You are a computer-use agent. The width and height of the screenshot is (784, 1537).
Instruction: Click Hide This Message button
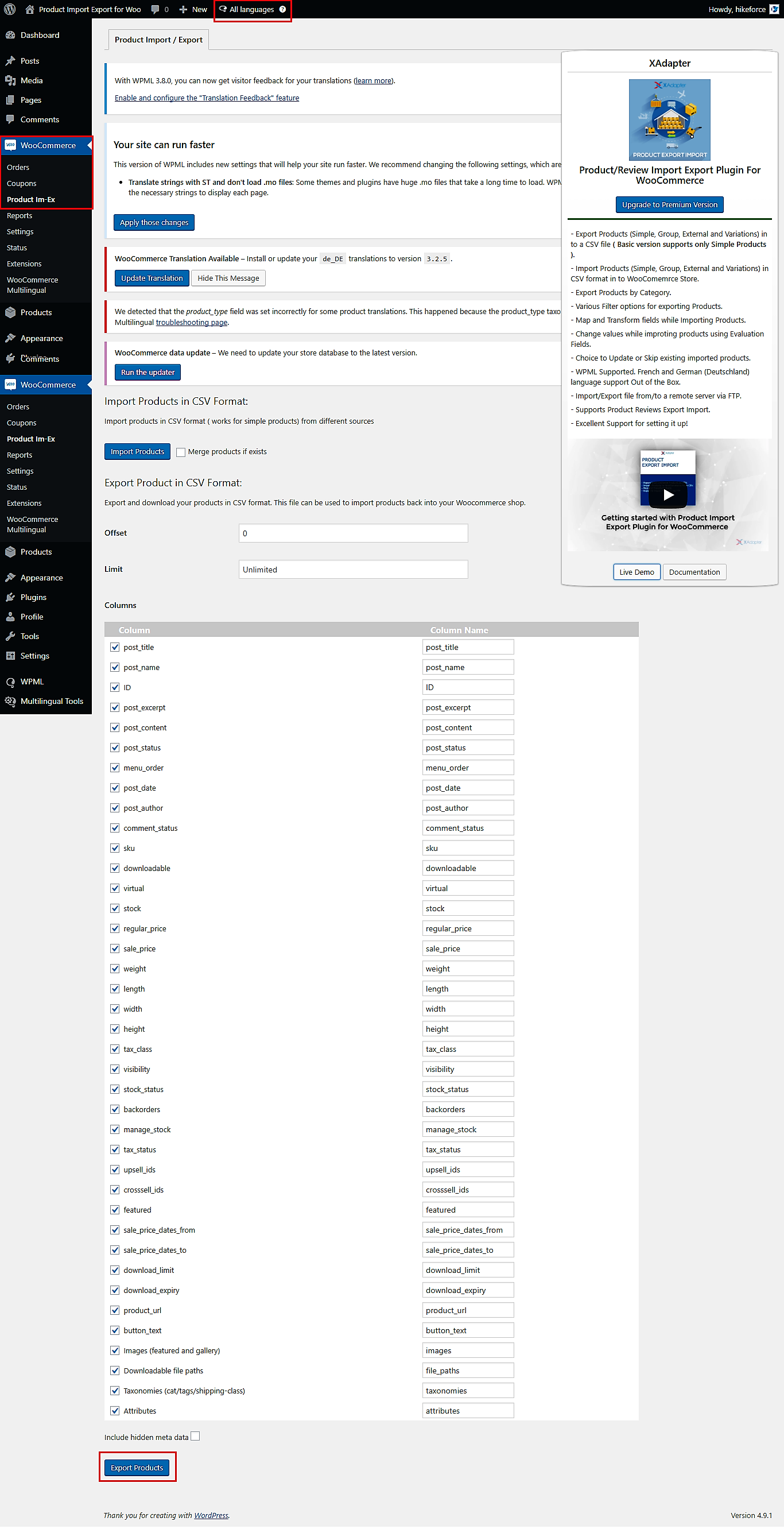[228, 278]
